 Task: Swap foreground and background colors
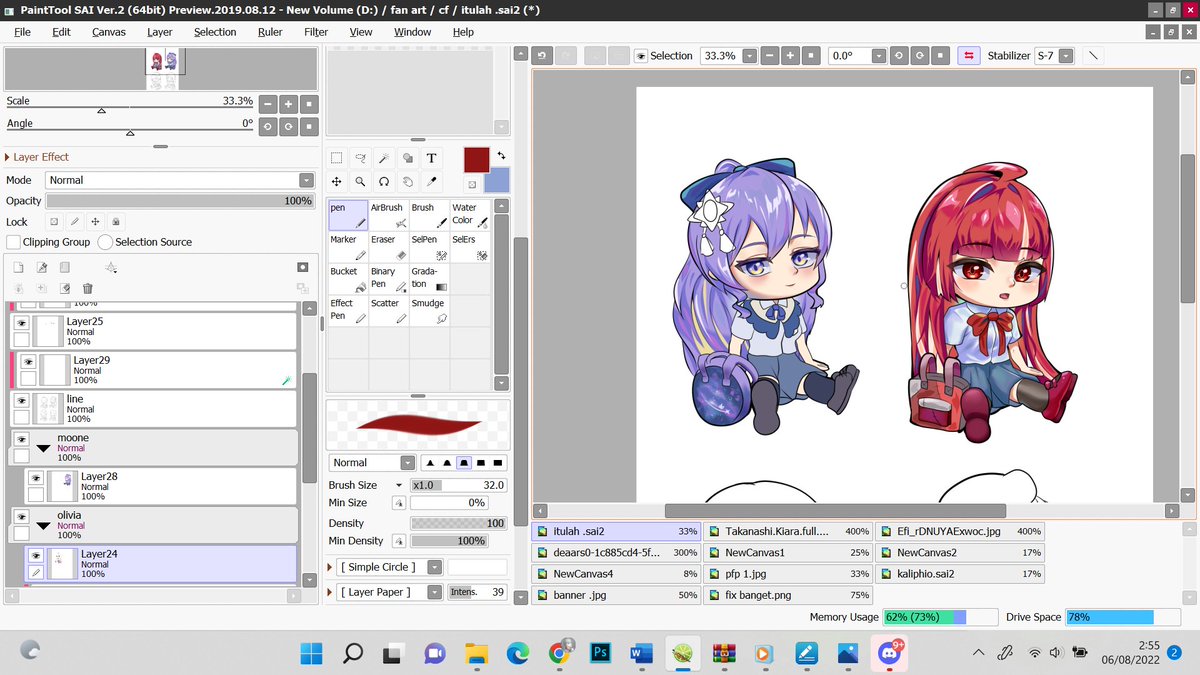501,156
